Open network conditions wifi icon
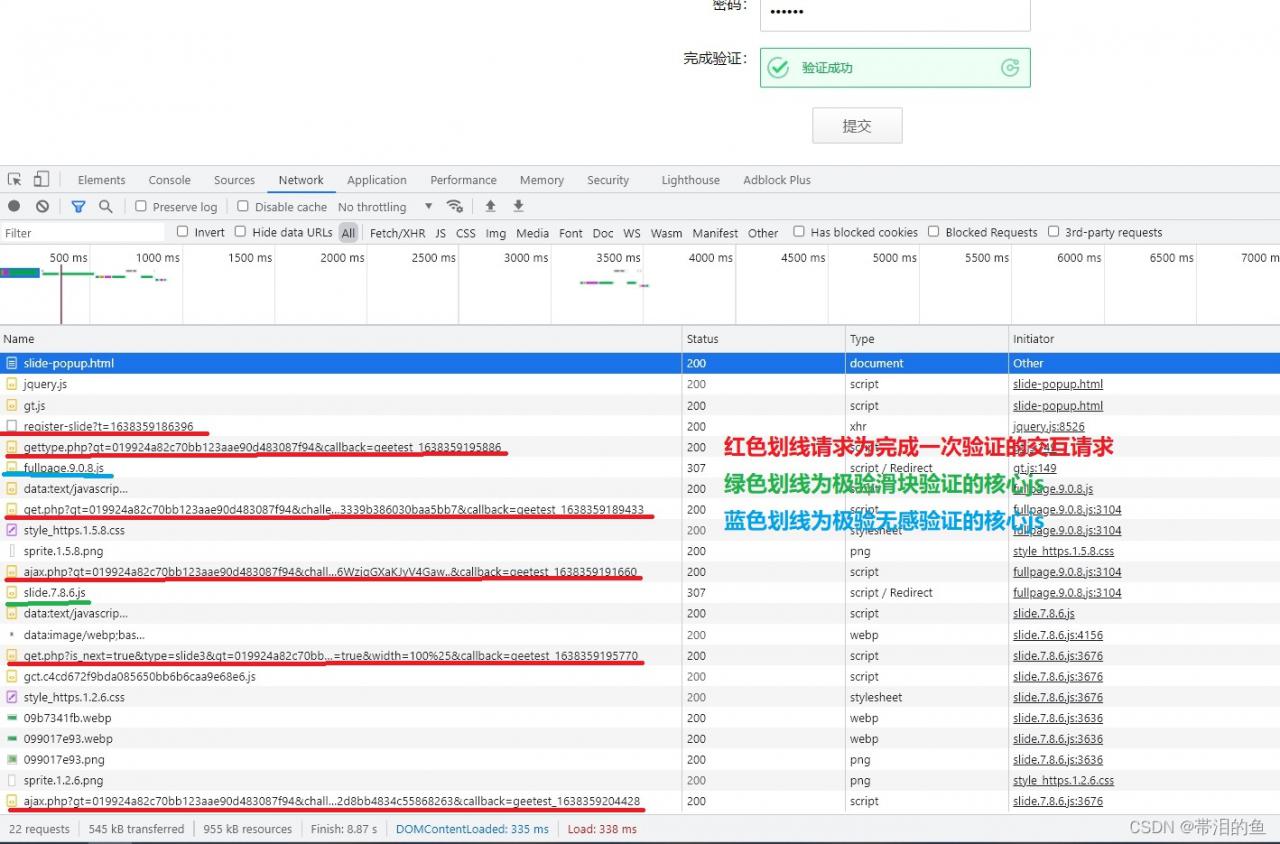The height and width of the screenshot is (844, 1280). point(455,206)
